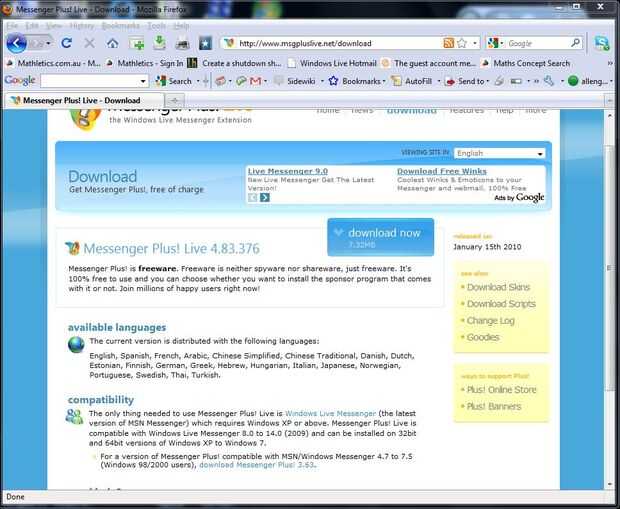Click the Google Toolbar Bookmarks star
The image size is (620, 509).
point(333,81)
